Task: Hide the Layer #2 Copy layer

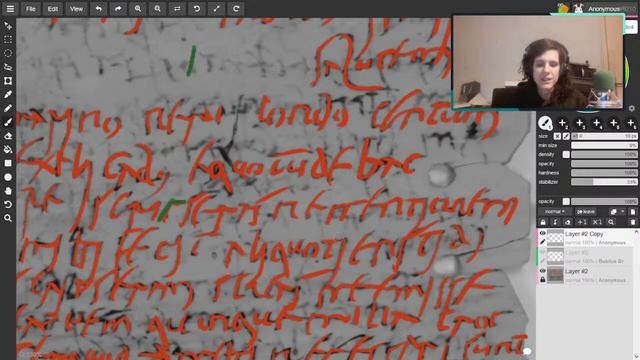Action: 542,233
